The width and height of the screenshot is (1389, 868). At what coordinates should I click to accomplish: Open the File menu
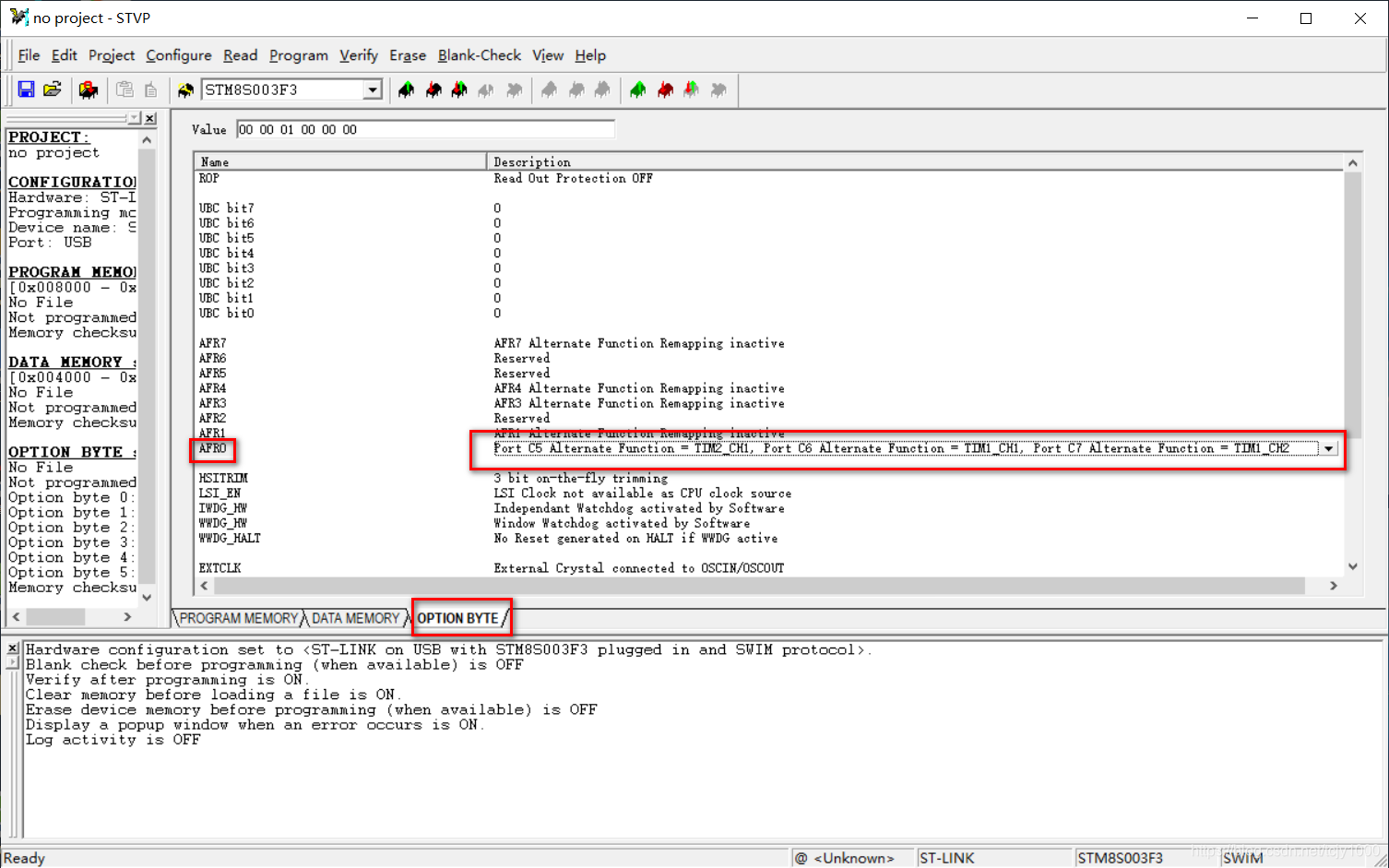[29, 55]
